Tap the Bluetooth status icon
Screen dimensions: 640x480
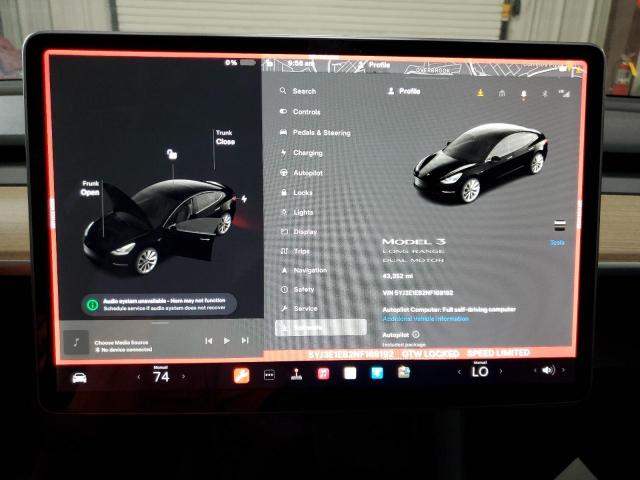544,94
